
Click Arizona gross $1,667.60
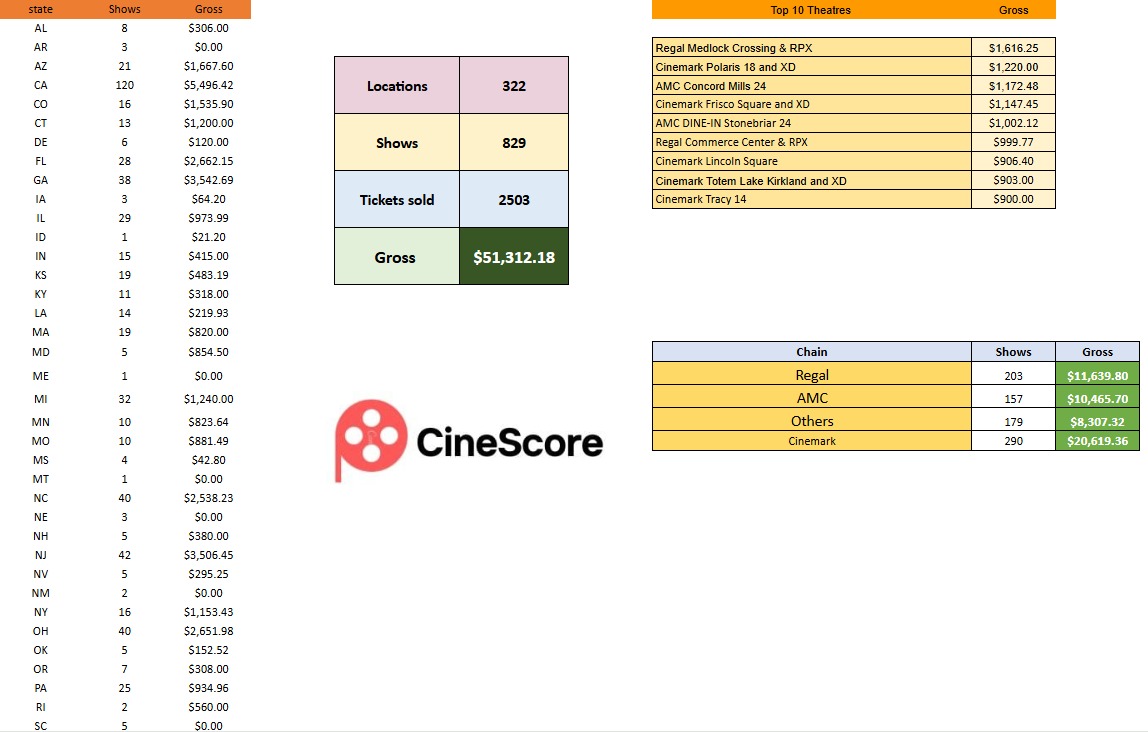[209, 66]
